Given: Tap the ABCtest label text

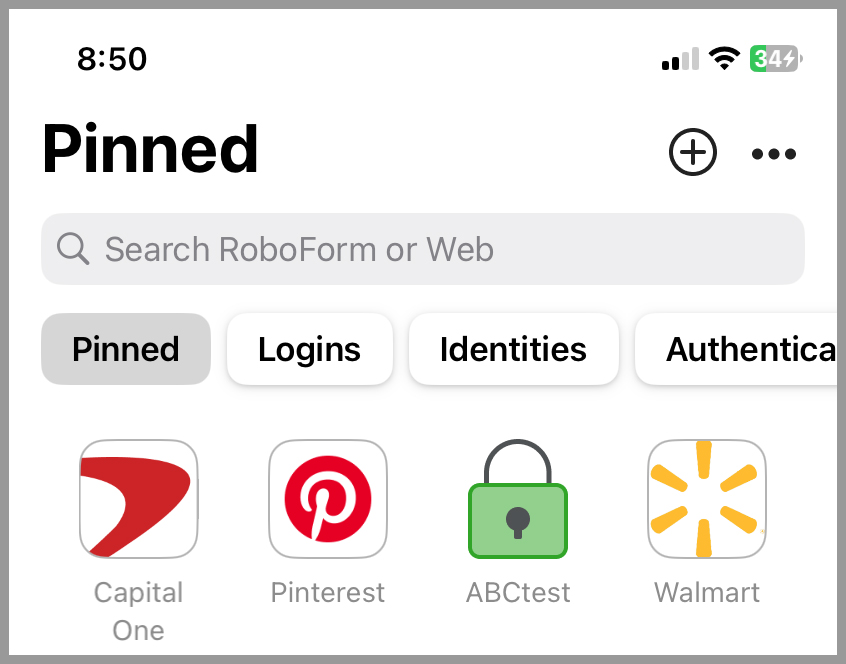Looking at the screenshot, I should pyautogui.click(x=518, y=593).
